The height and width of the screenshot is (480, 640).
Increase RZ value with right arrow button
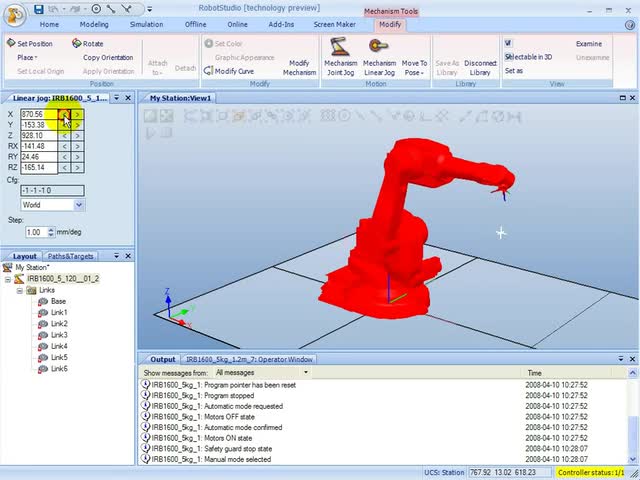78,168
